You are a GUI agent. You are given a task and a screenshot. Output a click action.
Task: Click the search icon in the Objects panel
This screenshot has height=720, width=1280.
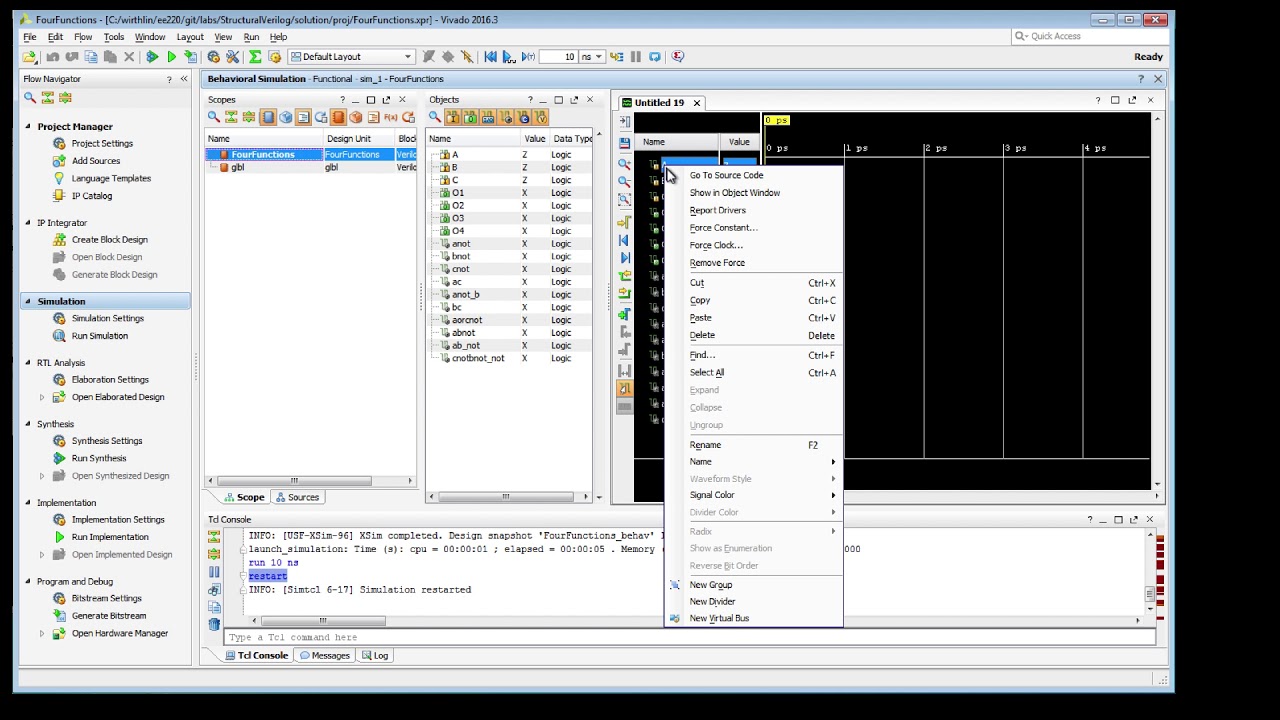(x=435, y=117)
